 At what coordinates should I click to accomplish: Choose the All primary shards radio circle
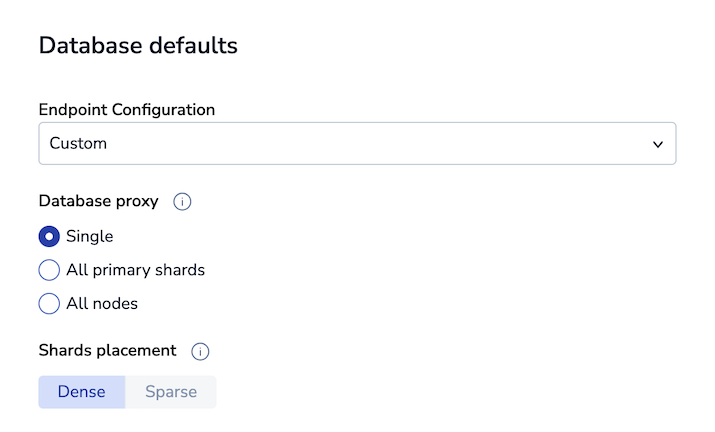pyautogui.click(x=49, y=270)
